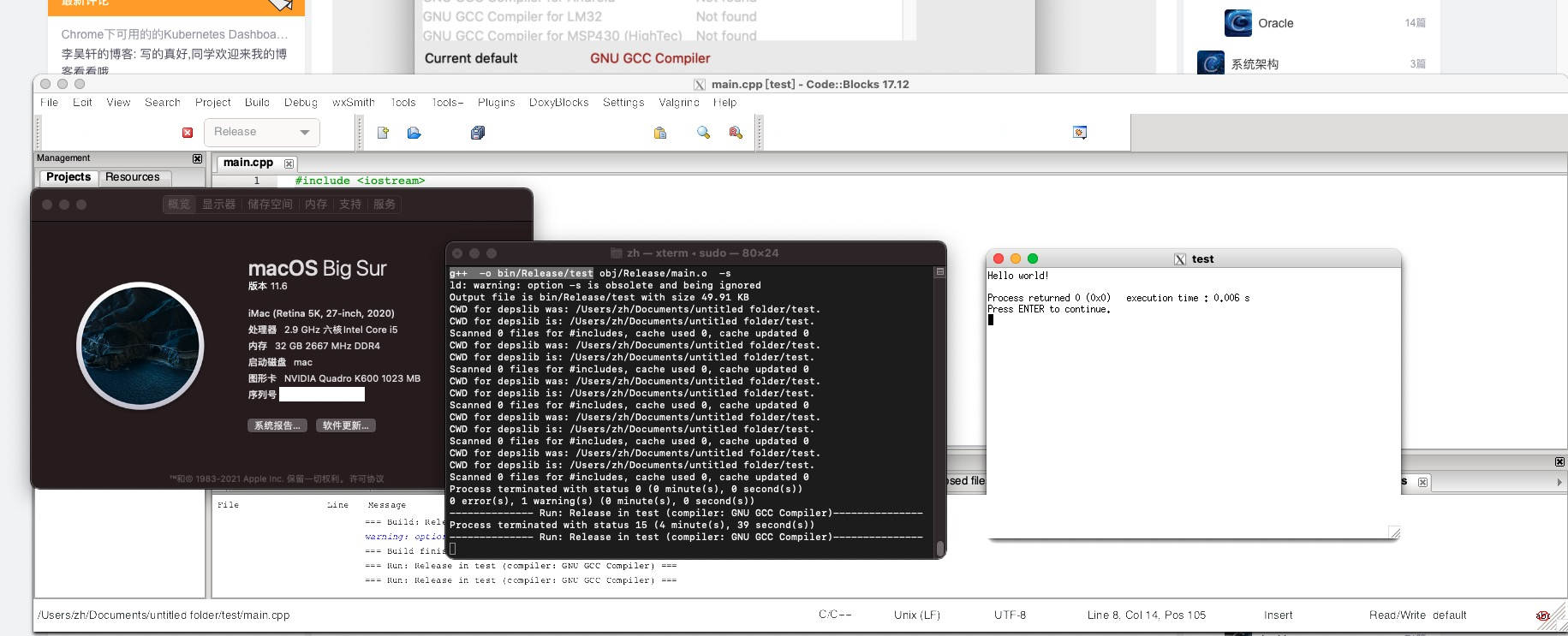Open the wxSmith menu
The height and width of the screenshot is (636, 1568).
pyautogui.click(x=354, y=103)
